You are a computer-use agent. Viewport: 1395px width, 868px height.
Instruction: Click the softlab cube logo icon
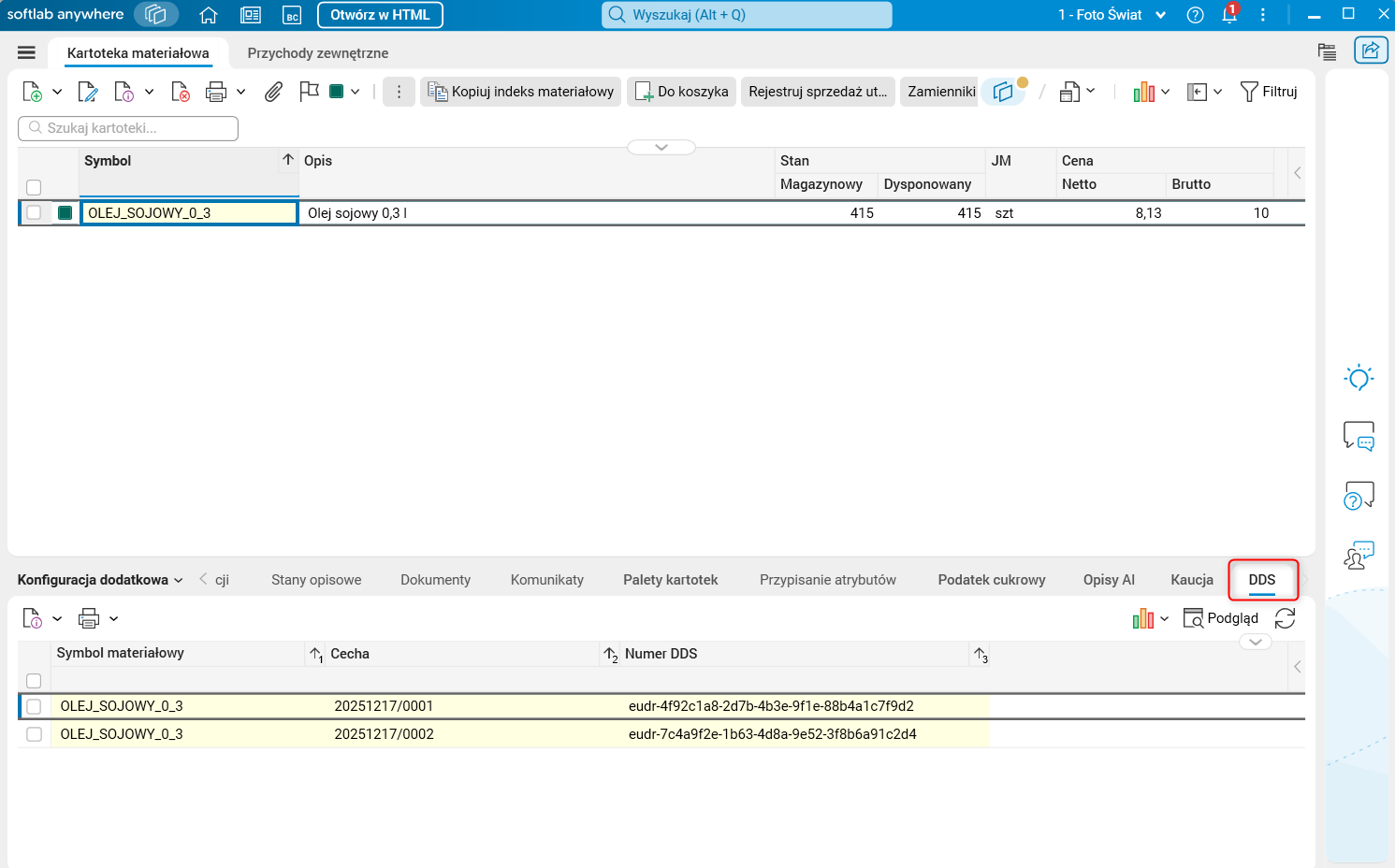coord(156,15)
